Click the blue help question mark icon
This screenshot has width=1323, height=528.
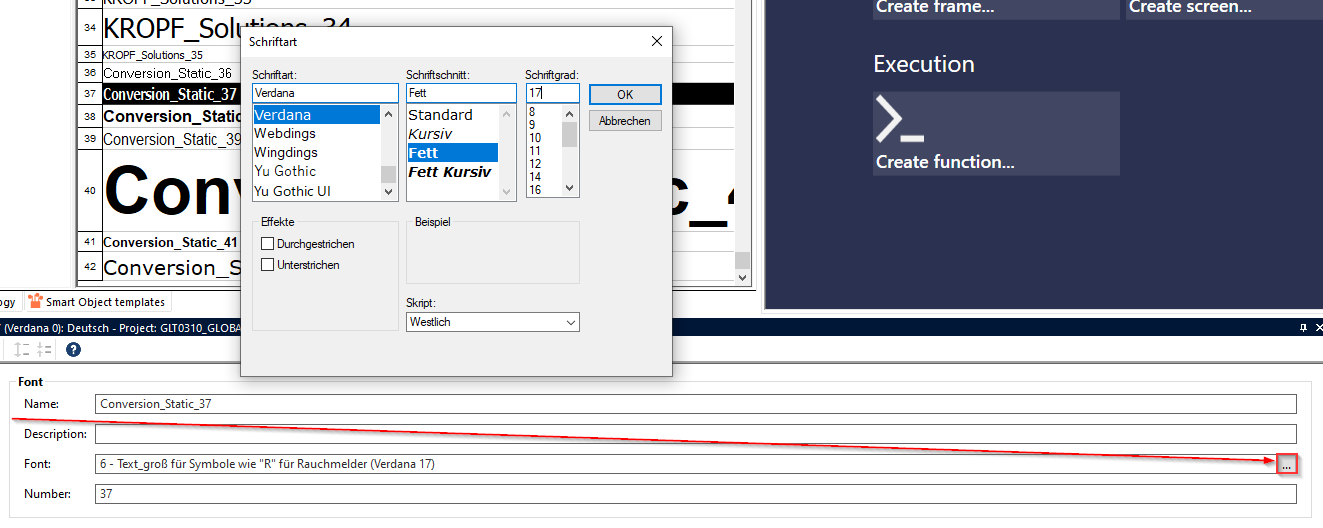click(73, 349)
